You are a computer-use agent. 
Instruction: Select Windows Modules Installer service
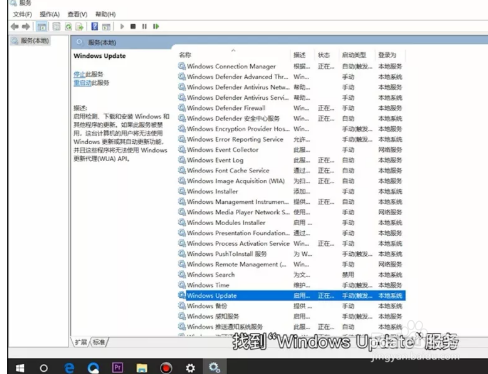(x=291, y=223)
